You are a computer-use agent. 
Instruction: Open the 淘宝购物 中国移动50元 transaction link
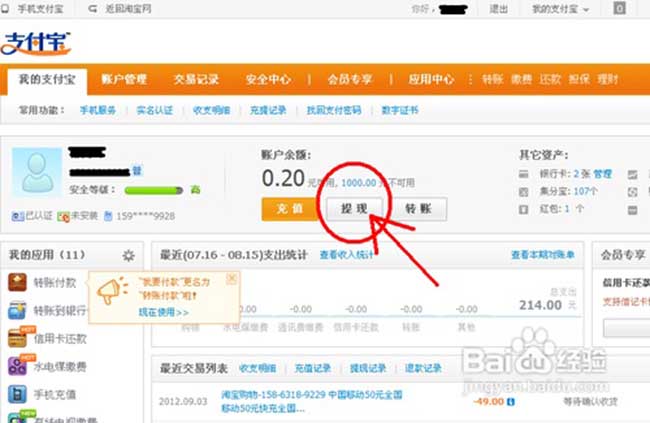[x=312, y=401]
